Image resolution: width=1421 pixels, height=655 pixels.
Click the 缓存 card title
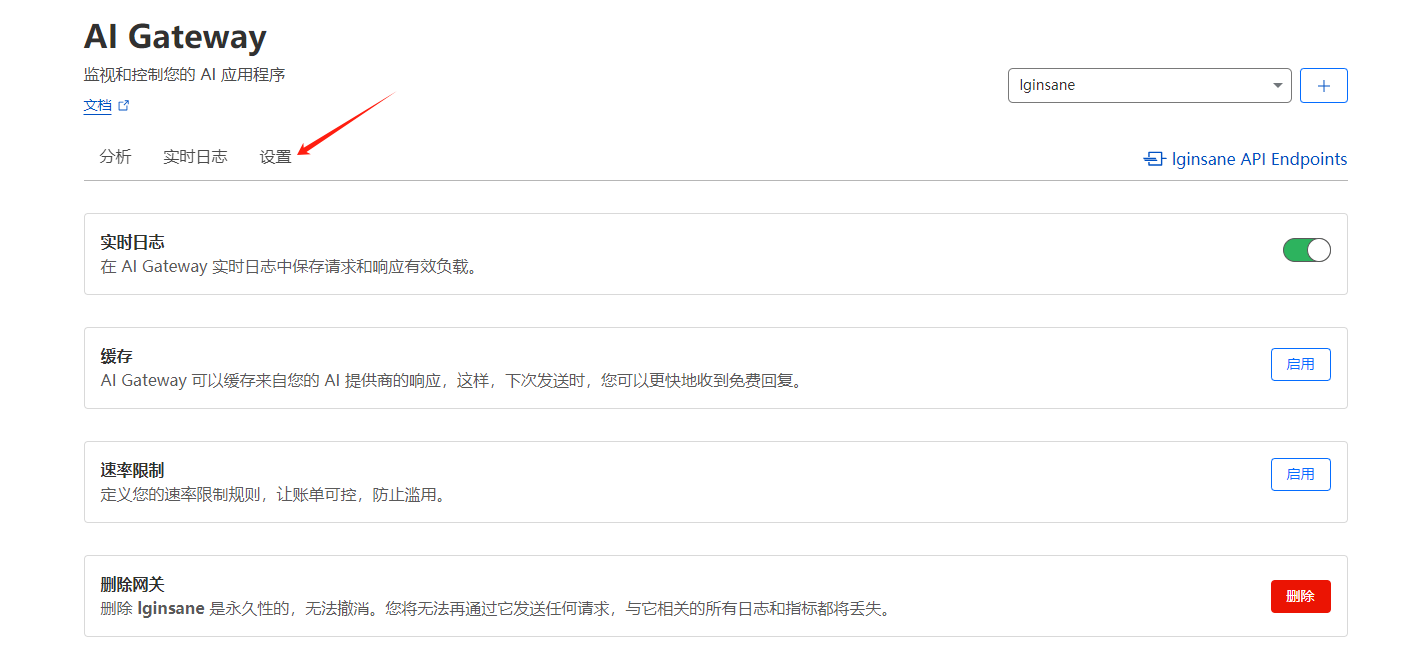click(x=117, y=356)
